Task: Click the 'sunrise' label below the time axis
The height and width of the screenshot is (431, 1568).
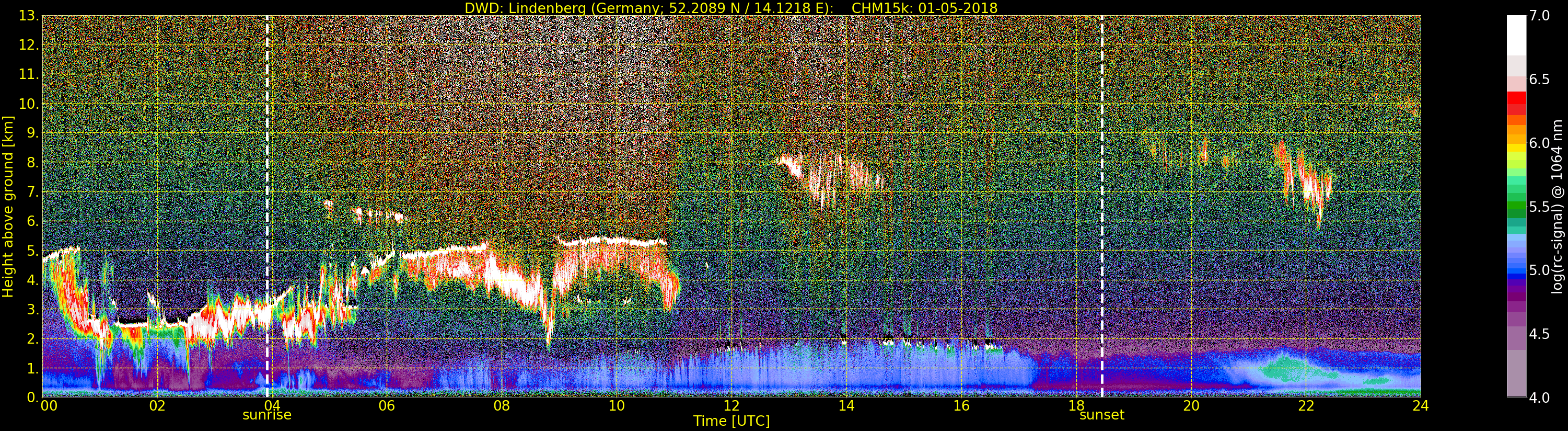Action: [267, 415]
